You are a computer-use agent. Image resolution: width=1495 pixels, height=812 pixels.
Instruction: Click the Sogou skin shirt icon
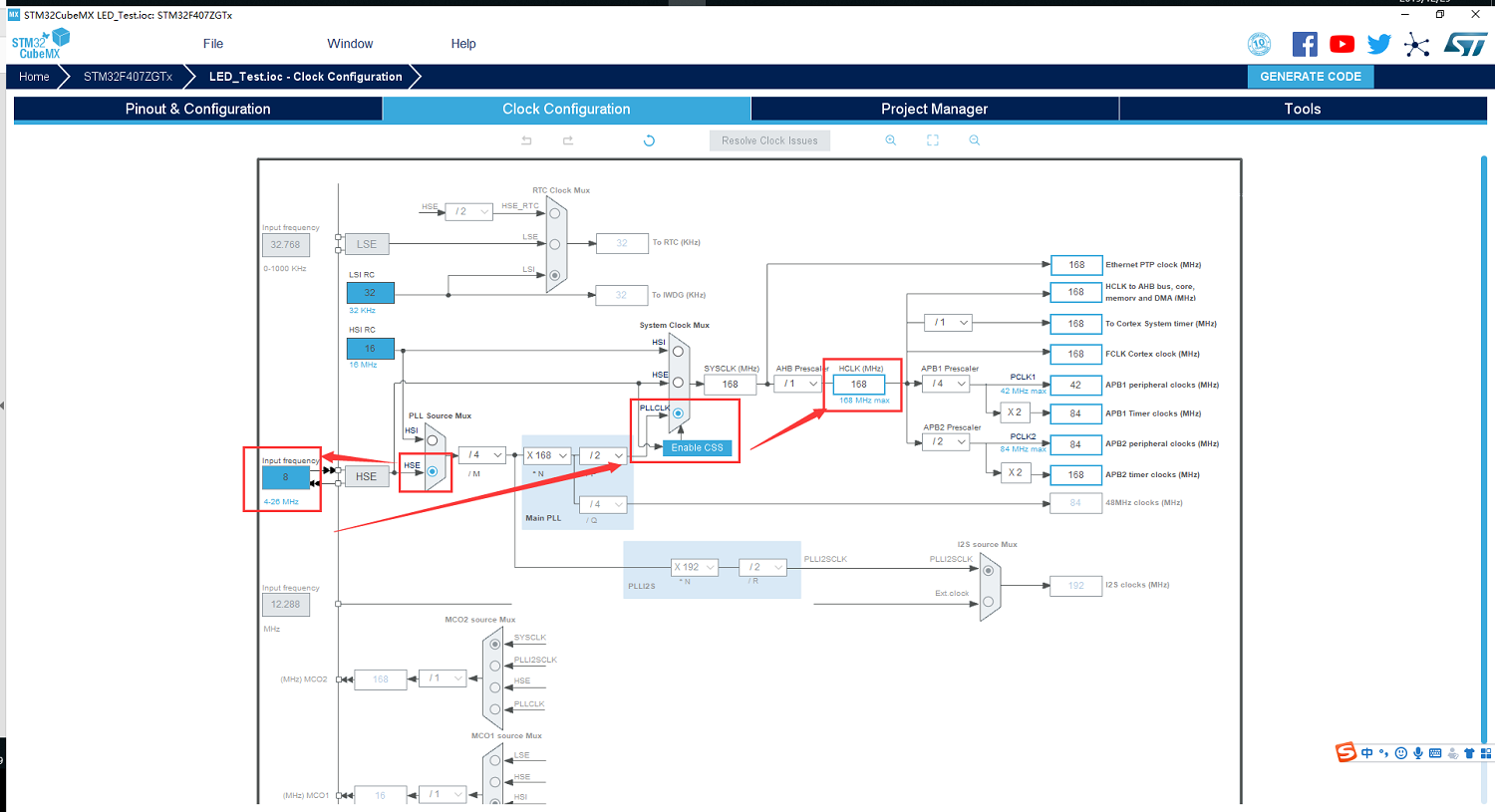[x=1469, y=753]
